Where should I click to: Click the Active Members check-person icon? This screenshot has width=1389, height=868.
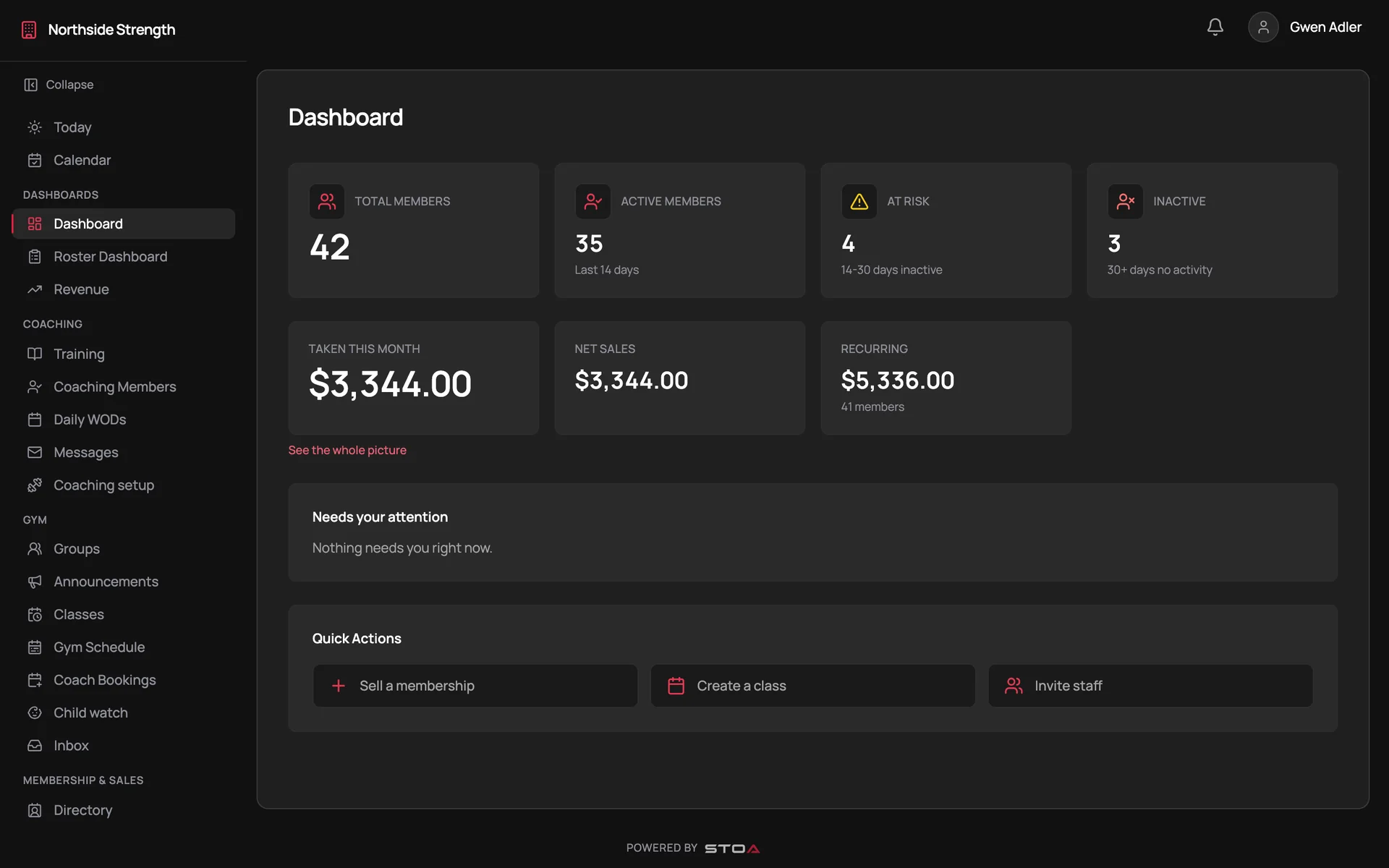[x=593, y=201]
